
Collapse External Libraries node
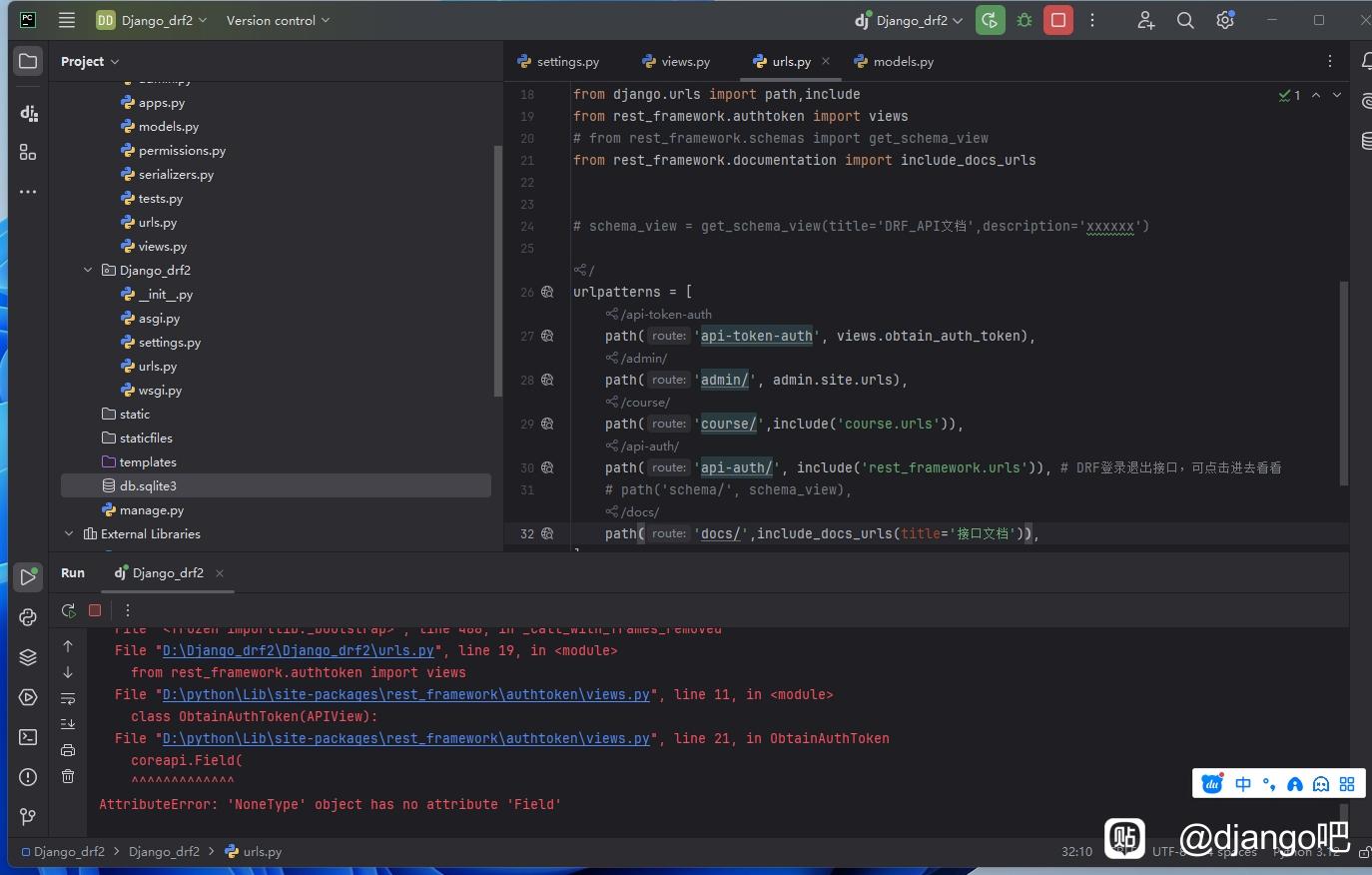(x=69, y=533)
